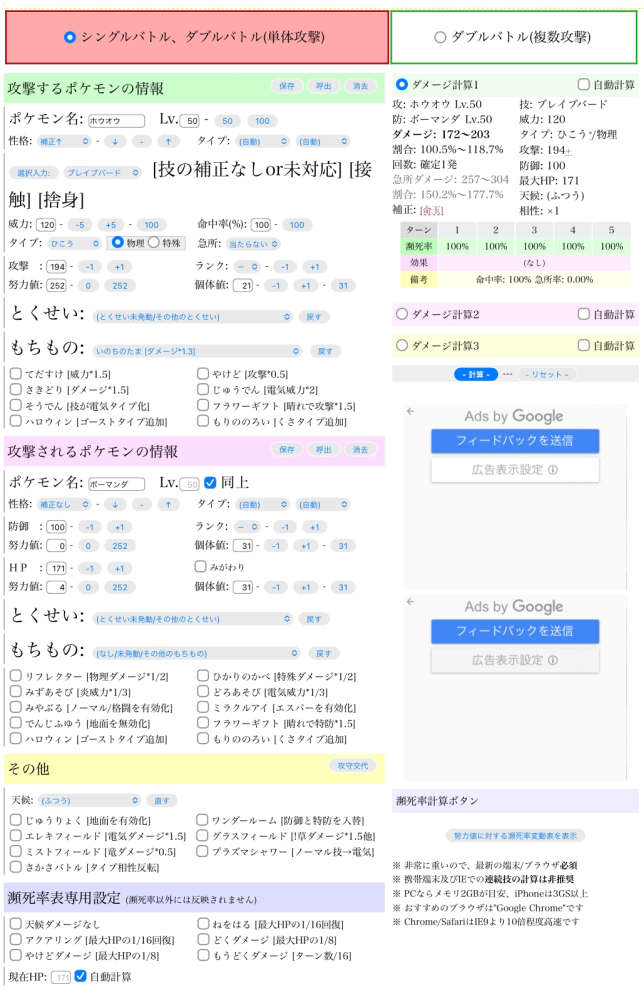Click 消去 in the 攻撃されるポケモンの情報 header
644x999 pixels.
(x=361, y=450)
